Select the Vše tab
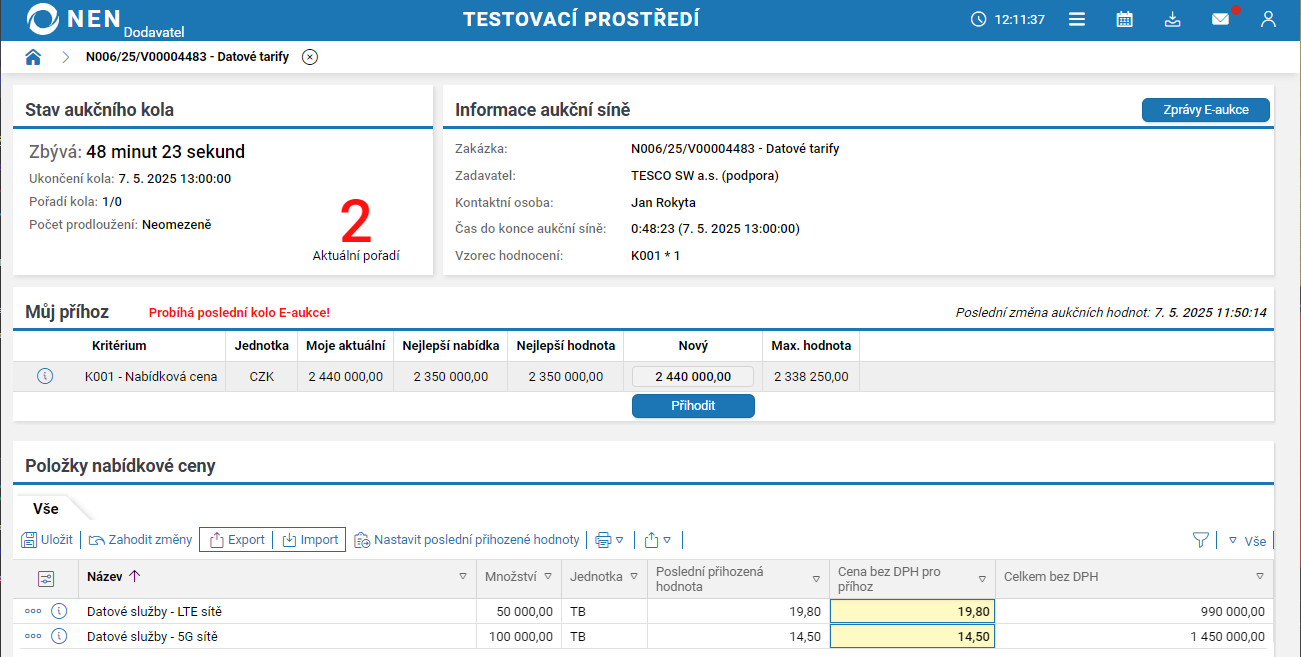Viewport: 1301px width, 657px height. (x=46, y=509)
